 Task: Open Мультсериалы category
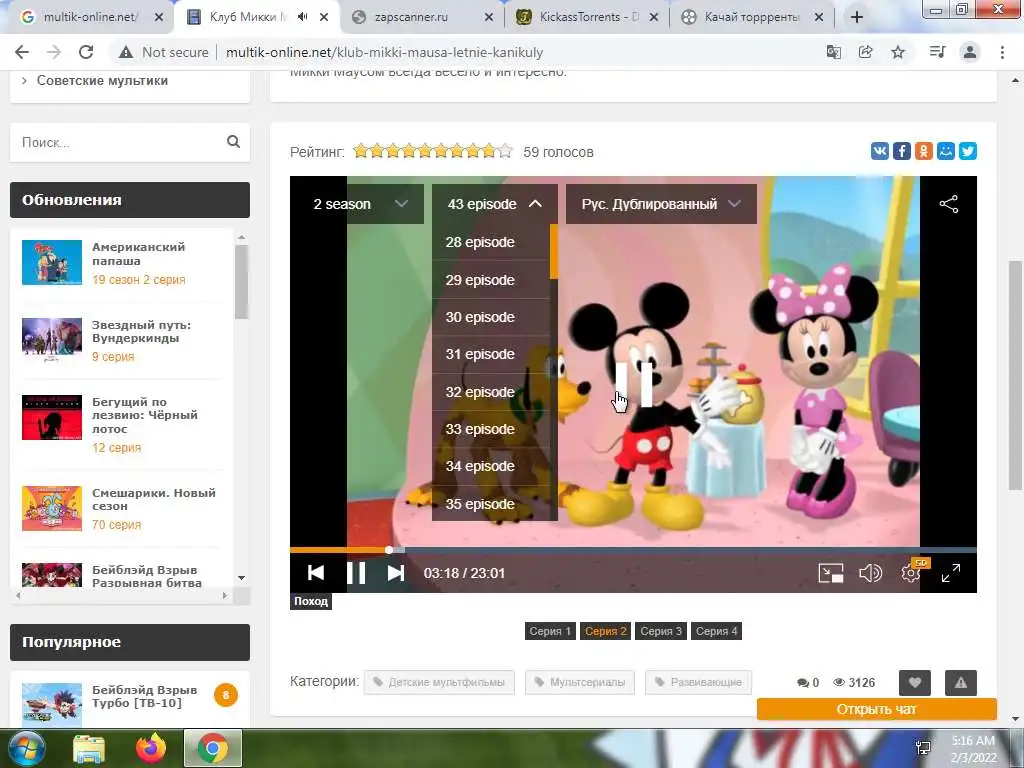coord(580,682)
